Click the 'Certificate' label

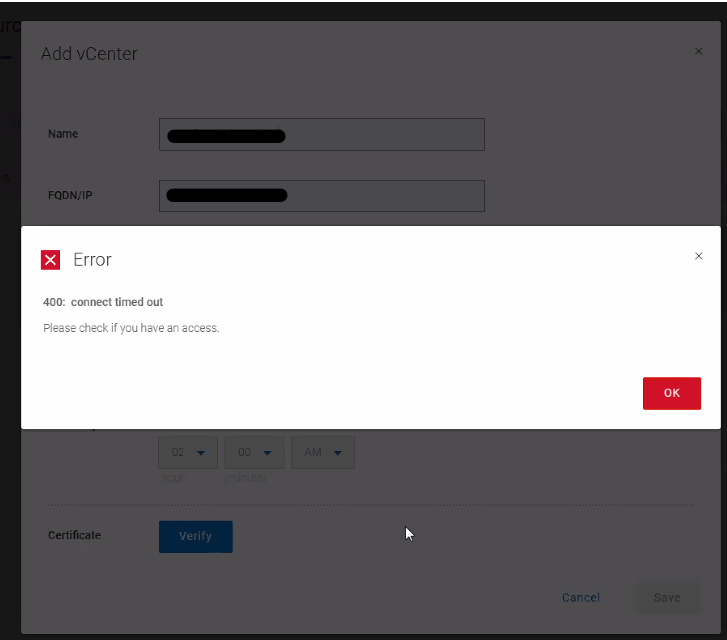tap(74, 535)
